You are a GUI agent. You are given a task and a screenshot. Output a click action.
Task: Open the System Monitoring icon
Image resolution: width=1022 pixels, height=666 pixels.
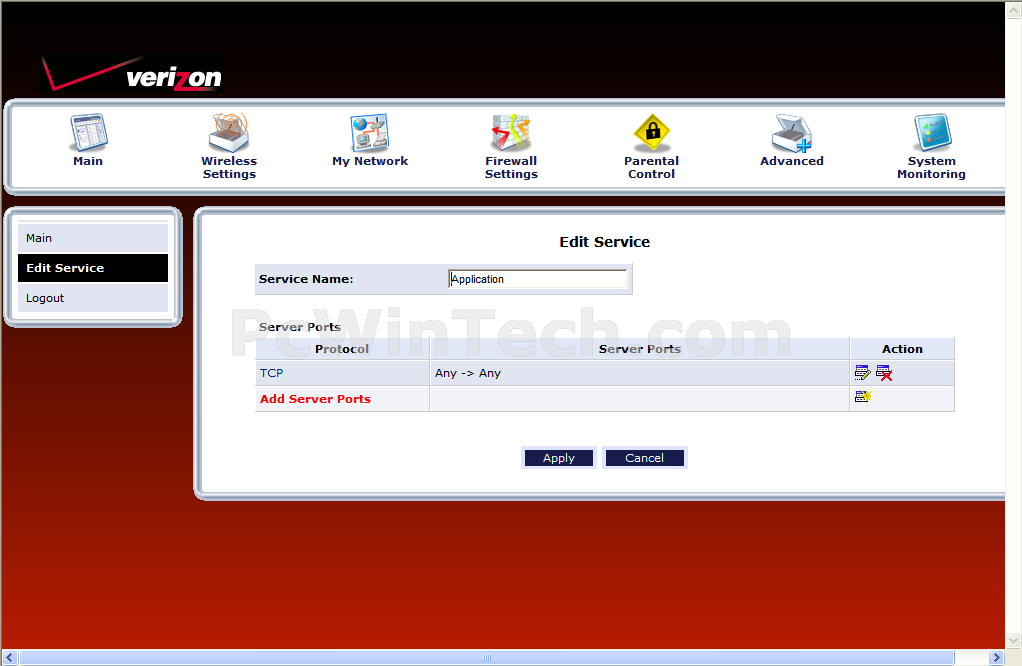pyautogui.click(x=931, y=133)
